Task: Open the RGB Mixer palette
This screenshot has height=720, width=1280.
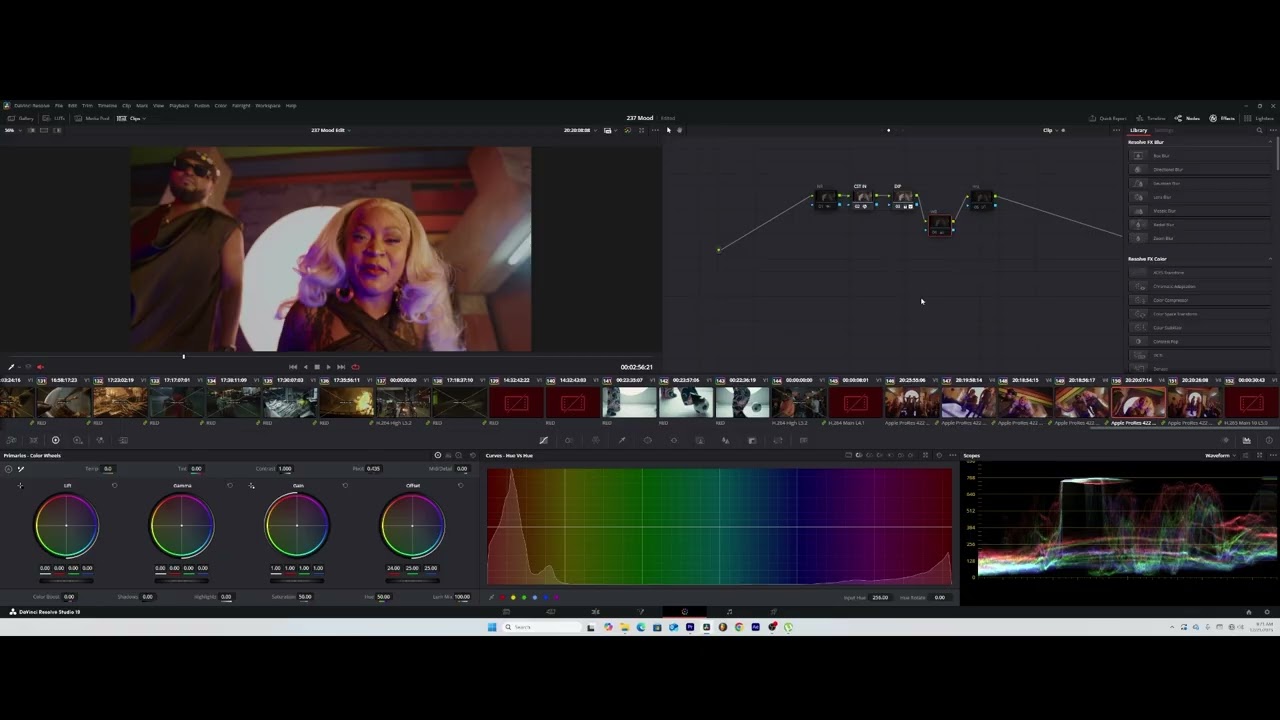Action: (100, 440)
